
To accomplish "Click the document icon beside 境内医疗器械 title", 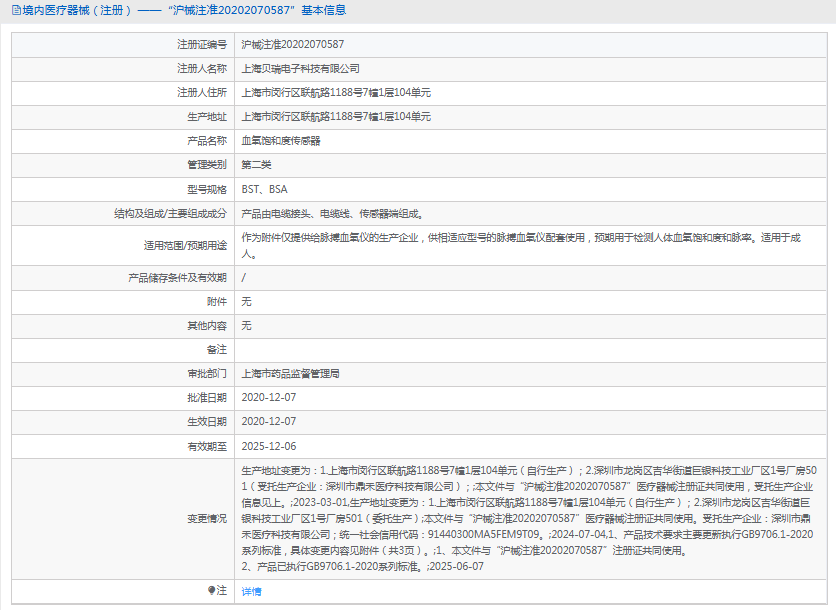I will (x=16, y=10).
